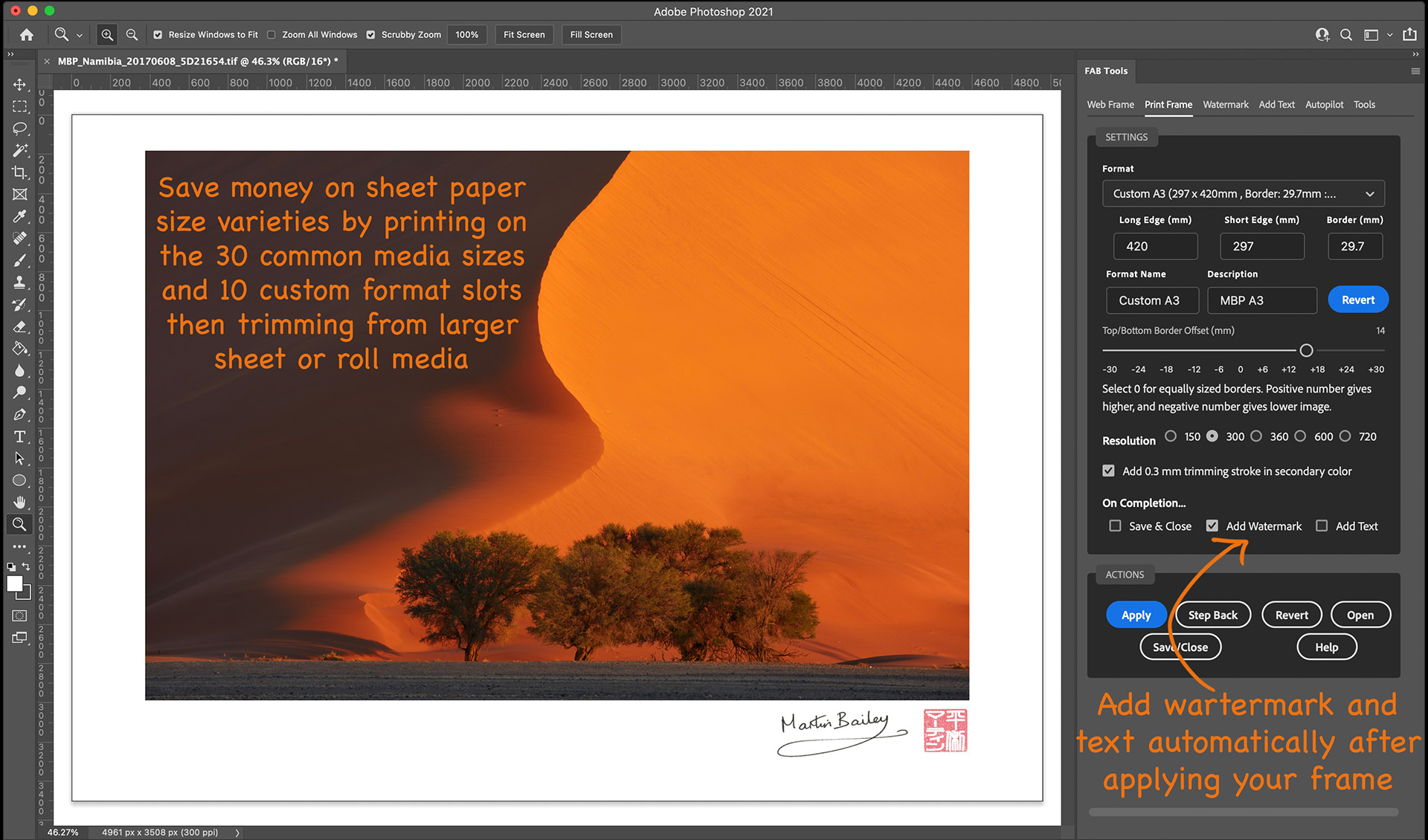Select the Horizontal Type tool
Screen dimensions: 1428x840
20,436
